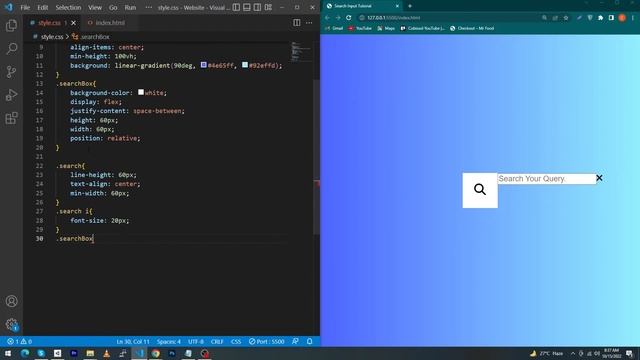Open the Edit menu
Viewport: 640px width, 360px height.
click(42, 7)
